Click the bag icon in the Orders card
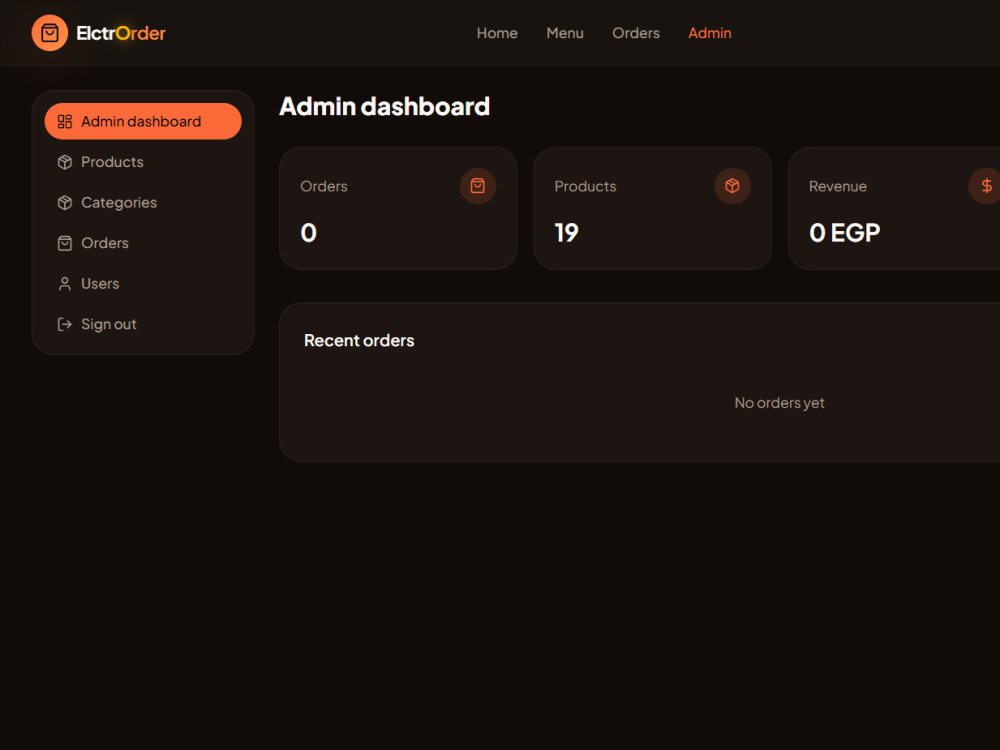Screen dimensions: 1000x750 click(x=478, y=186)
